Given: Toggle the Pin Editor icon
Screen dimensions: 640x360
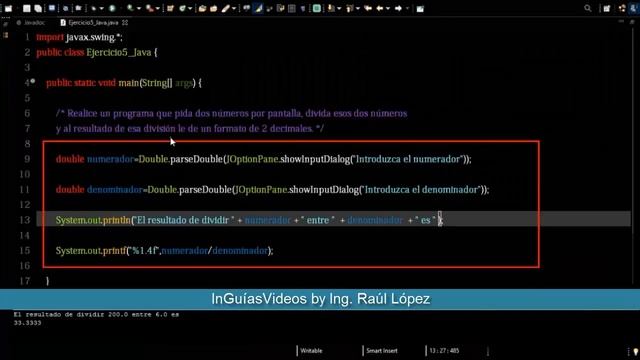Looking at the screenshot, I should pos(420,9).
